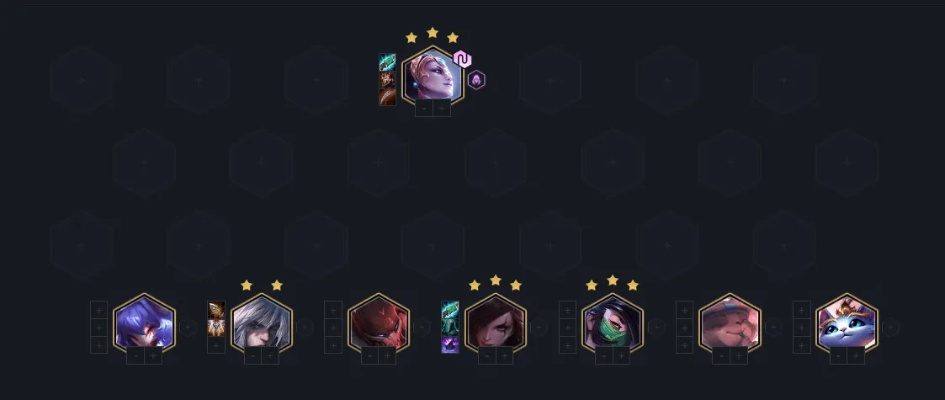Increase star level of white-haired champion
The width and height of the screenshot is (945, 400).
coord(270,356)
